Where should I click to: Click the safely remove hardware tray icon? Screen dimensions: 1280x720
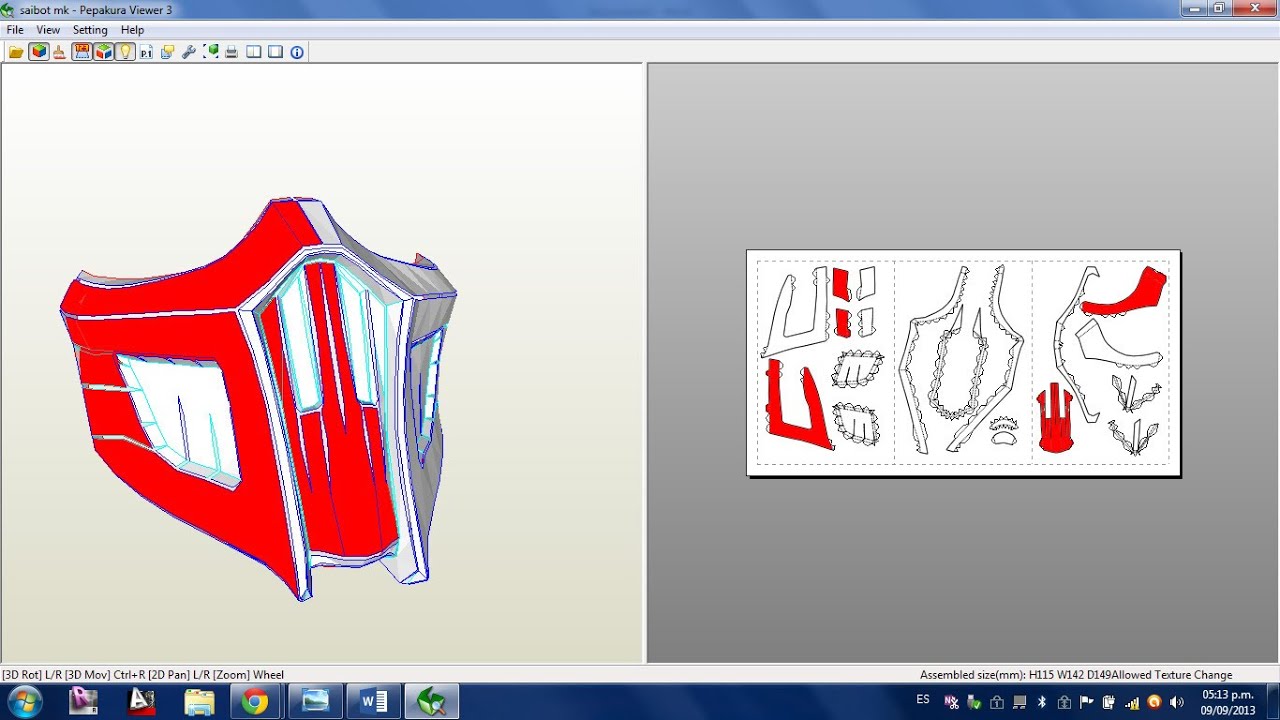(x=974, y=702)
